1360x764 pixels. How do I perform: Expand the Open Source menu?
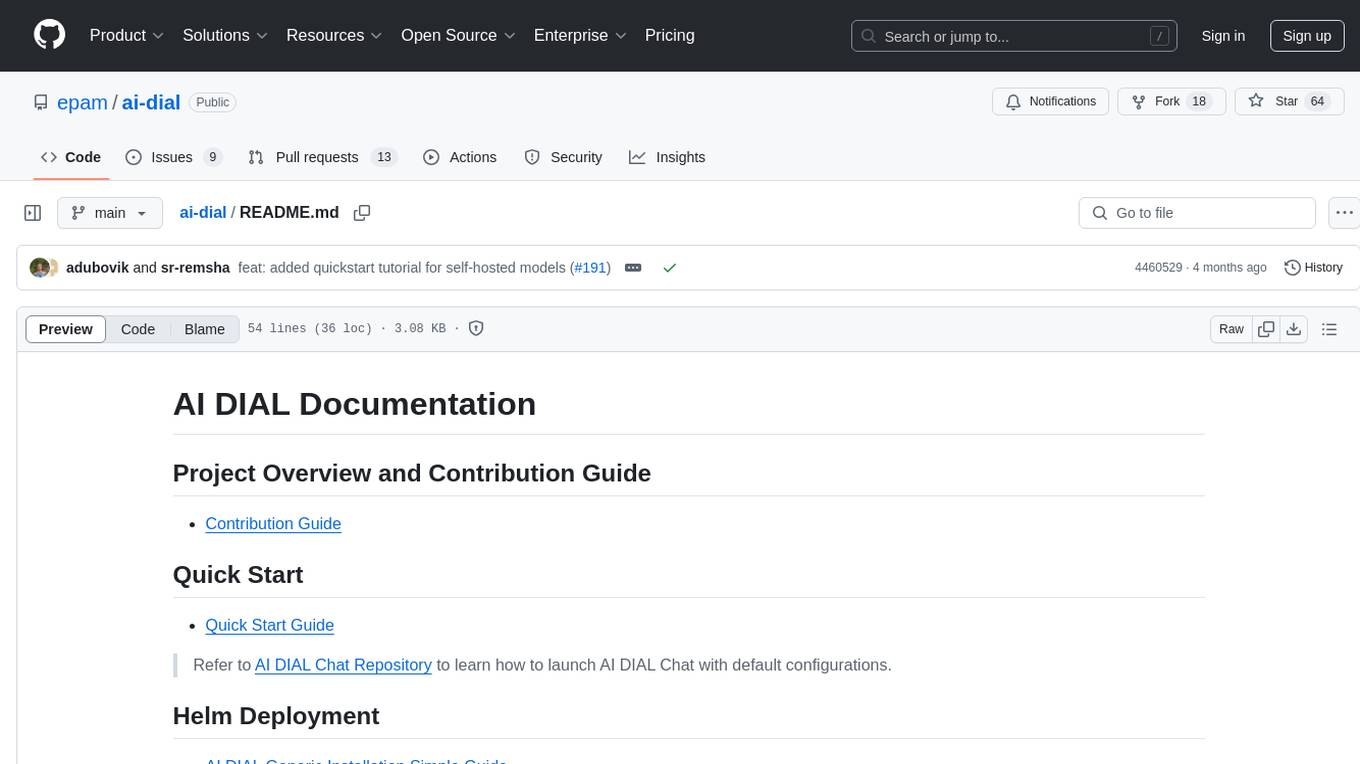pos(458,35)
